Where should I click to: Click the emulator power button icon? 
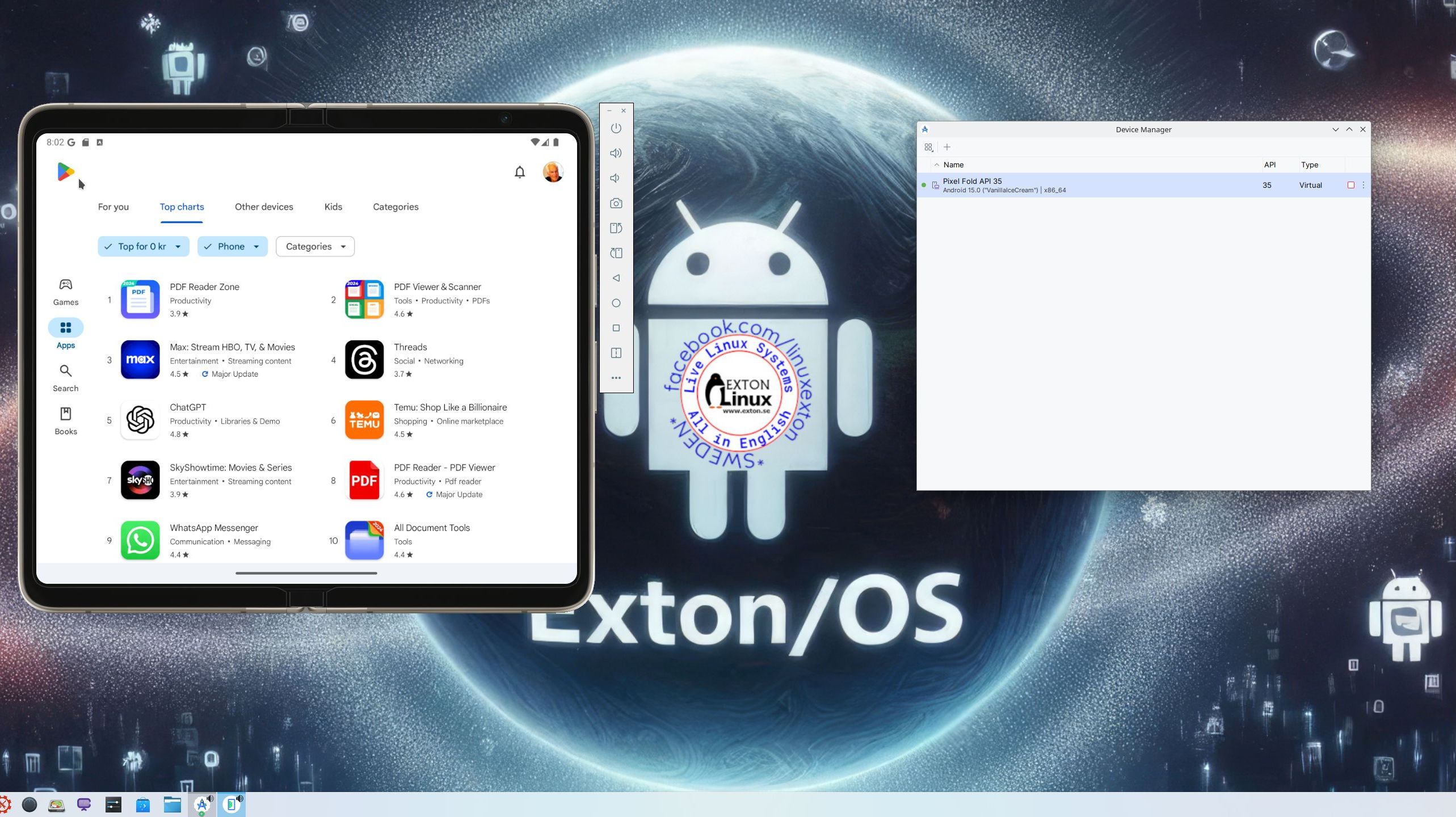pyautogui.click(x=616, y=128)
